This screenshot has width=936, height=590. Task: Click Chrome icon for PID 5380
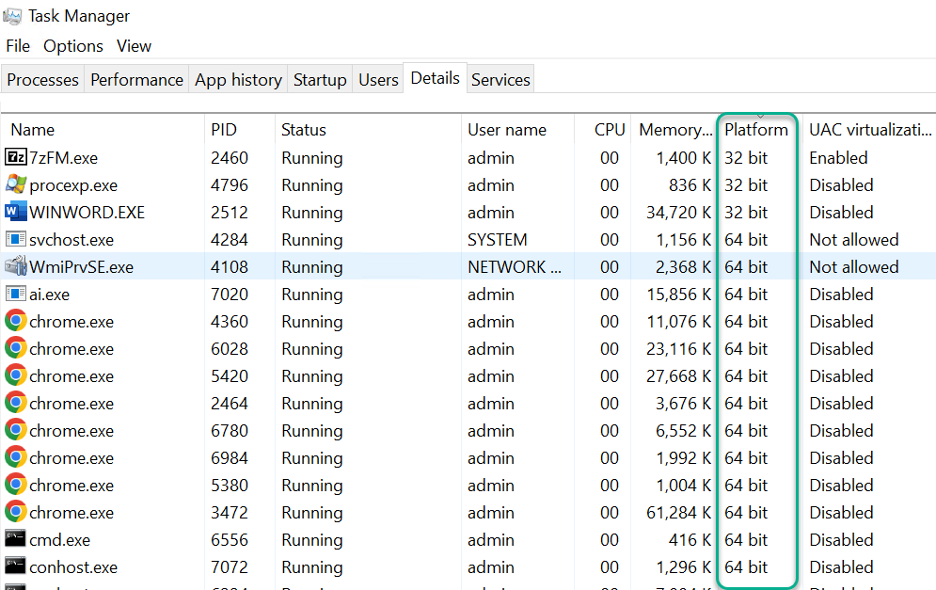click(16, 485)
